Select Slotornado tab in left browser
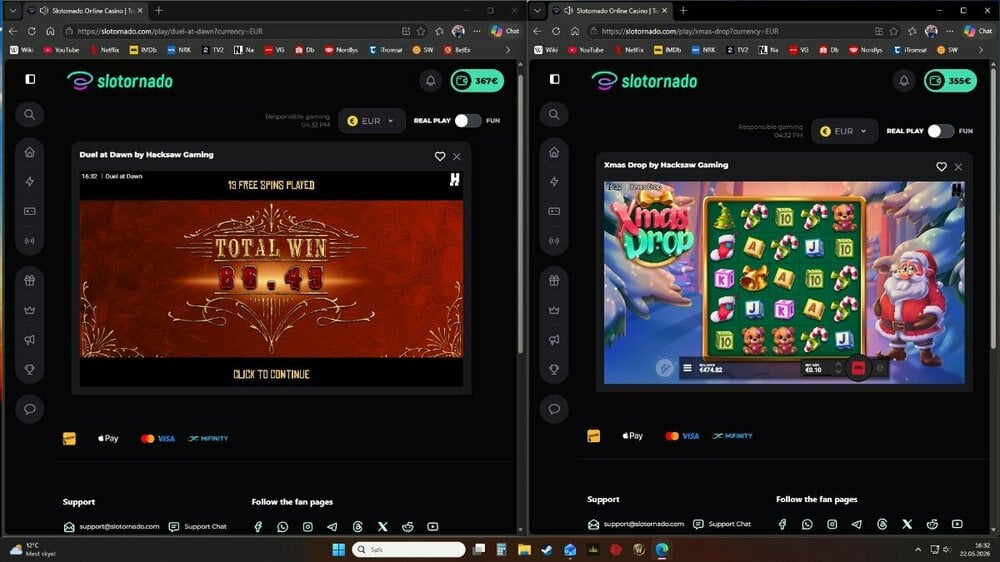1000x562 pixels. [85, 11]
